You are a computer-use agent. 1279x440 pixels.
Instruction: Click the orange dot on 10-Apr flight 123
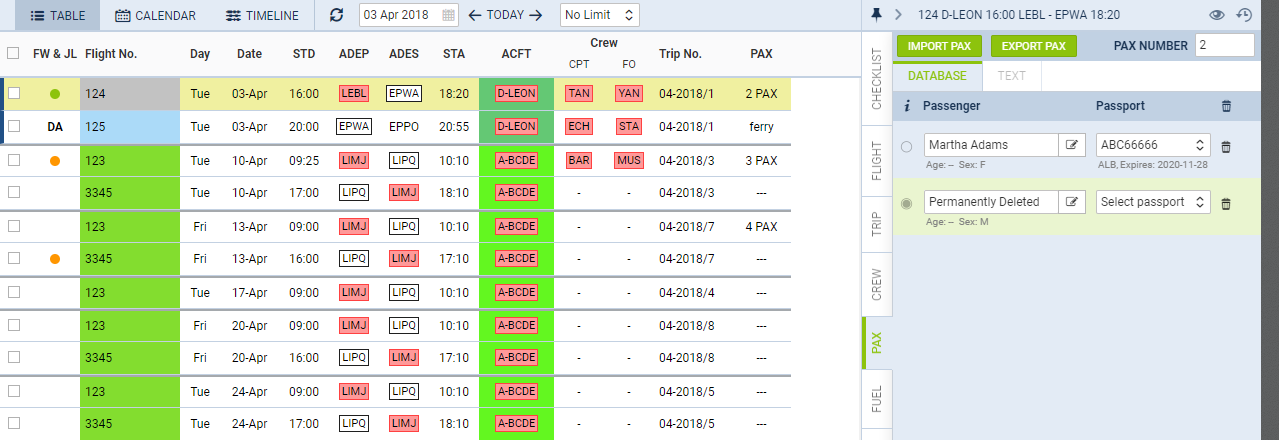[55, 160]
